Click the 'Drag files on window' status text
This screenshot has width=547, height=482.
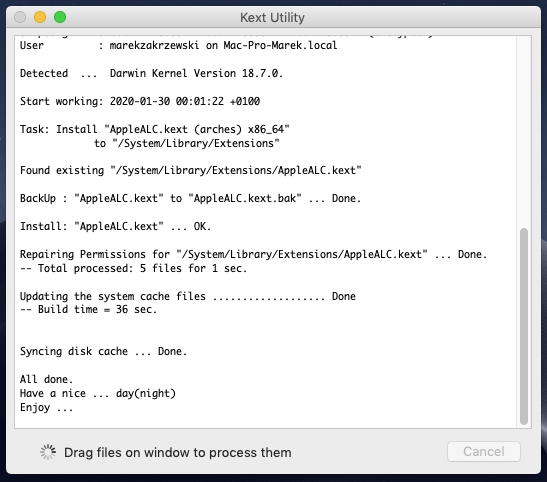pyautogui.click(x=178, y=452)
